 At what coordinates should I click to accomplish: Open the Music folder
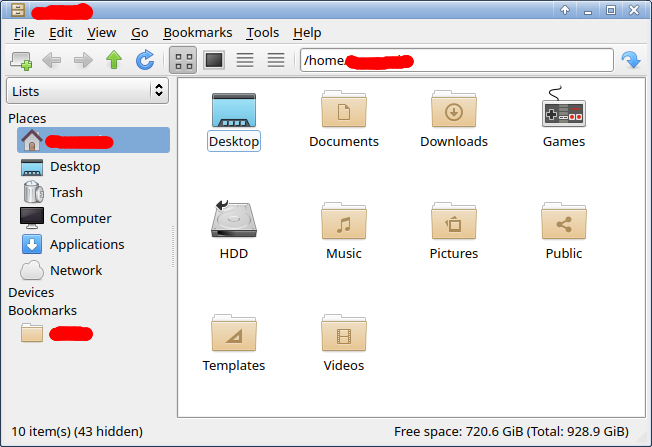pyautogui.click(x=343, y=224)
